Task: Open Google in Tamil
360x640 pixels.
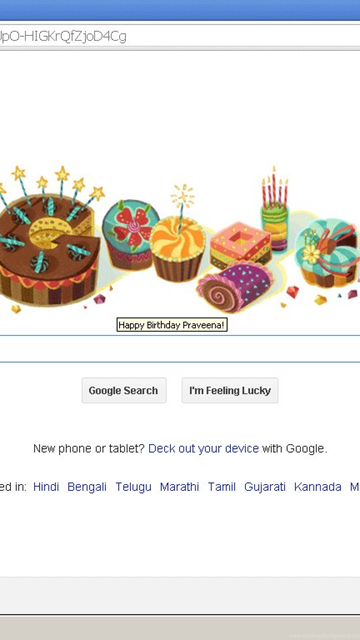Action: click(222, 487)
